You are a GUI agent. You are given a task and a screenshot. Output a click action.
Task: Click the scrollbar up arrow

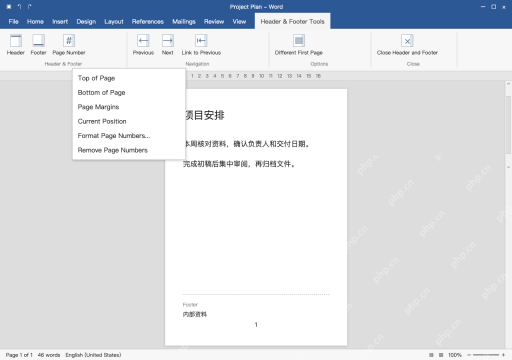point(508,84)
